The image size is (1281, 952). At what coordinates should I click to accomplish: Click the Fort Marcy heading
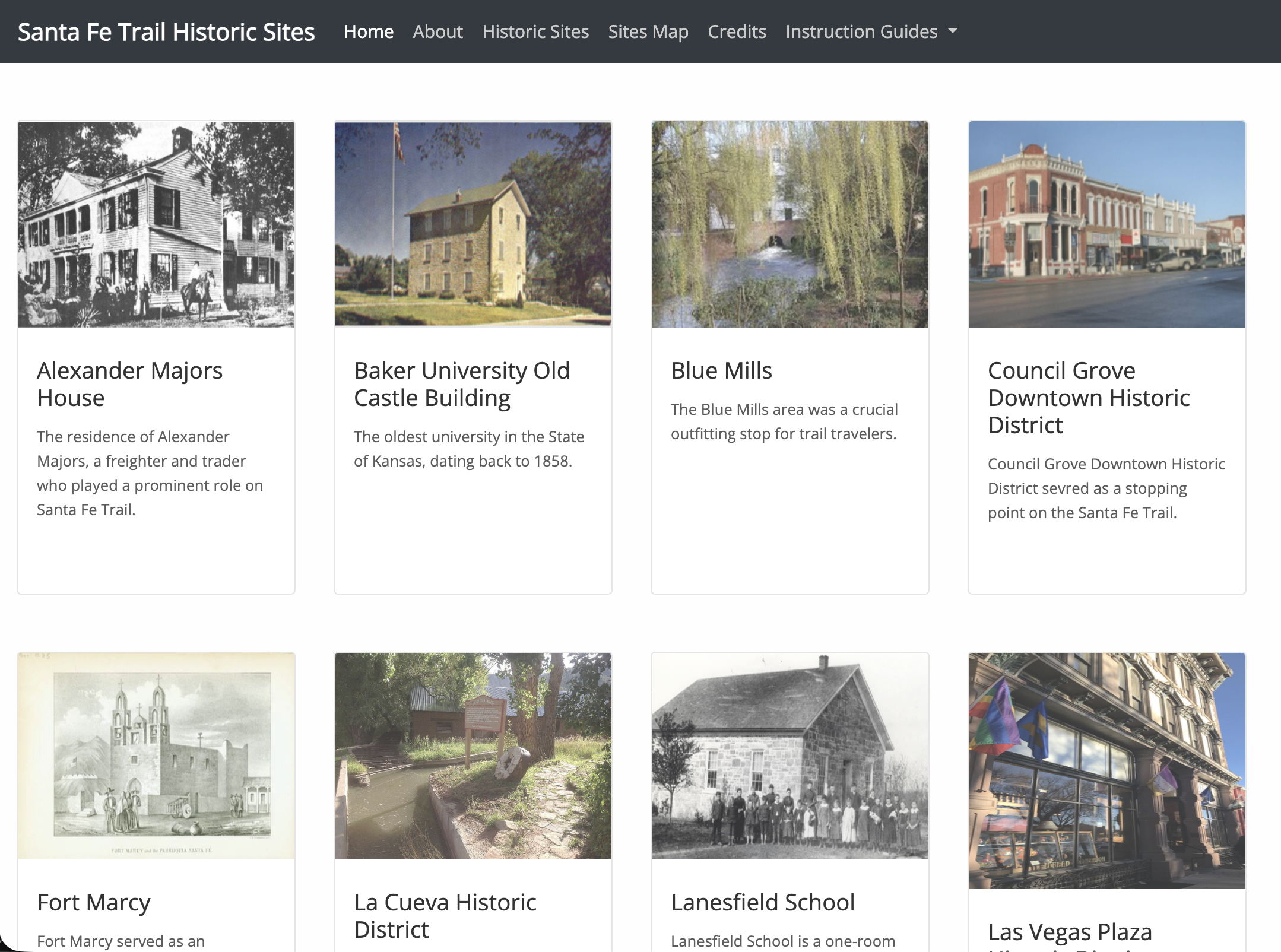pyautogui.click(x=94, y=902)
